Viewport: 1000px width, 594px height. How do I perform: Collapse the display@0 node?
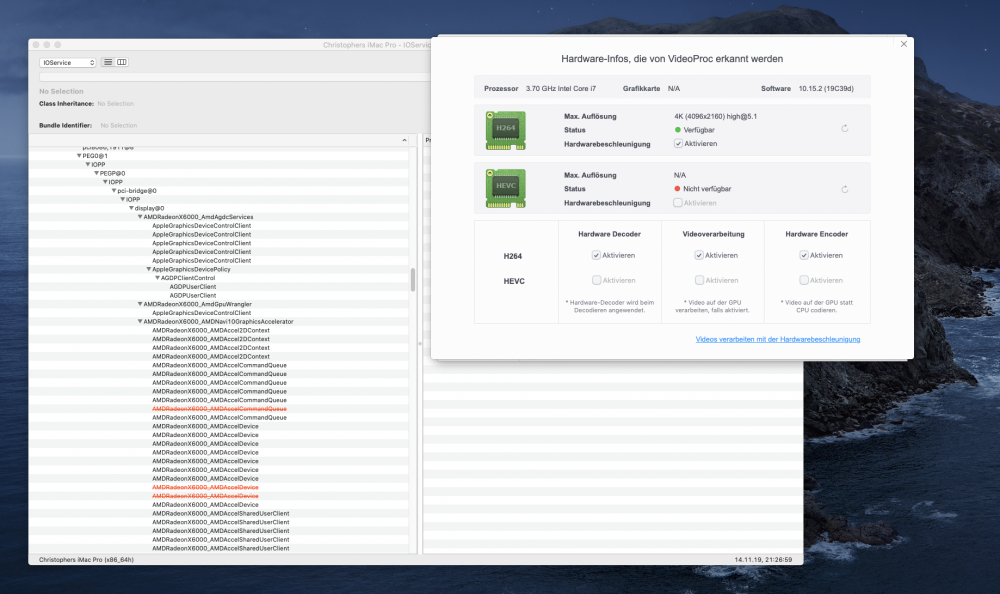tap(131, 208)
